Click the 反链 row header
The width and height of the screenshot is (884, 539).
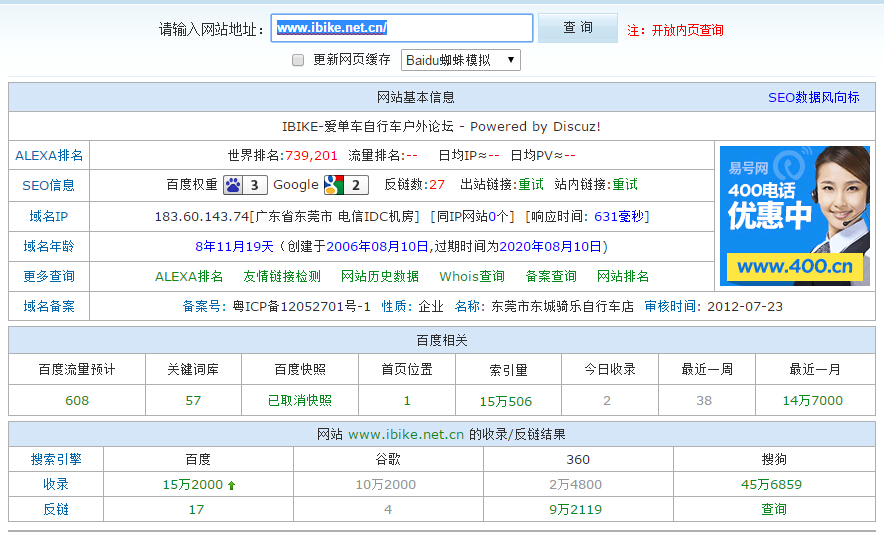[x=56, y=510]
